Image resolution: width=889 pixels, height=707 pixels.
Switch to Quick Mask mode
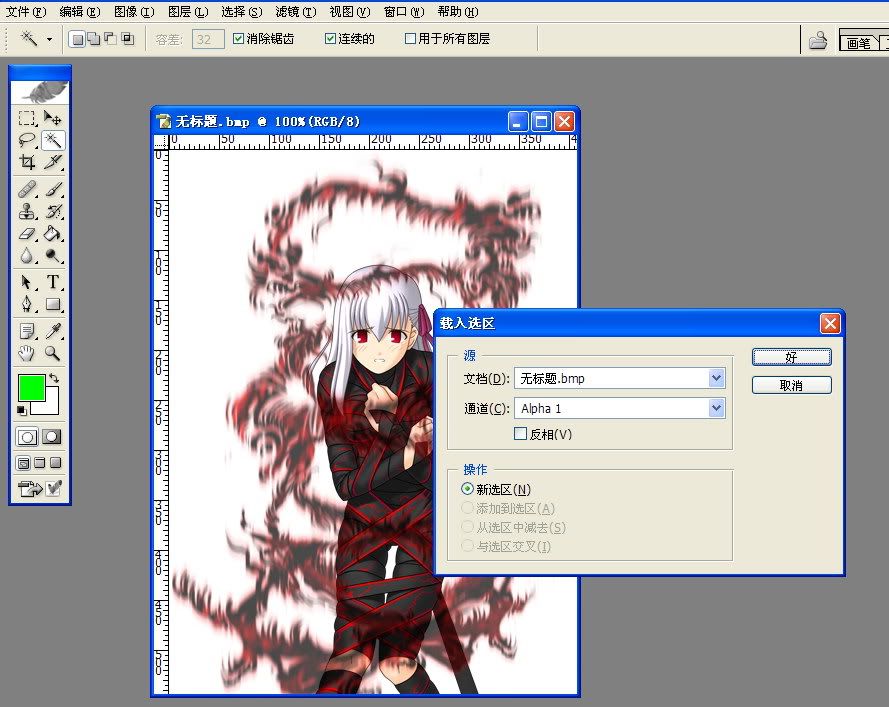coord(52,437)
